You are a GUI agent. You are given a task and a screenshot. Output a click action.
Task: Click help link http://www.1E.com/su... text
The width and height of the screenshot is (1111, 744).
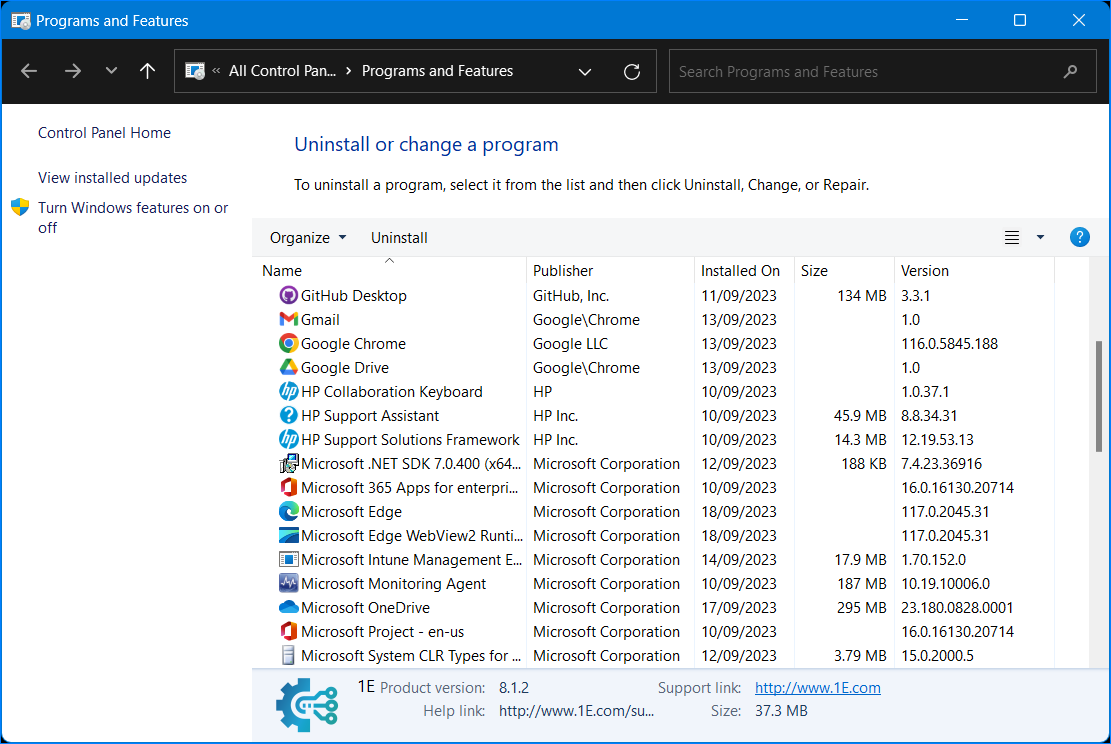point(576,711)
